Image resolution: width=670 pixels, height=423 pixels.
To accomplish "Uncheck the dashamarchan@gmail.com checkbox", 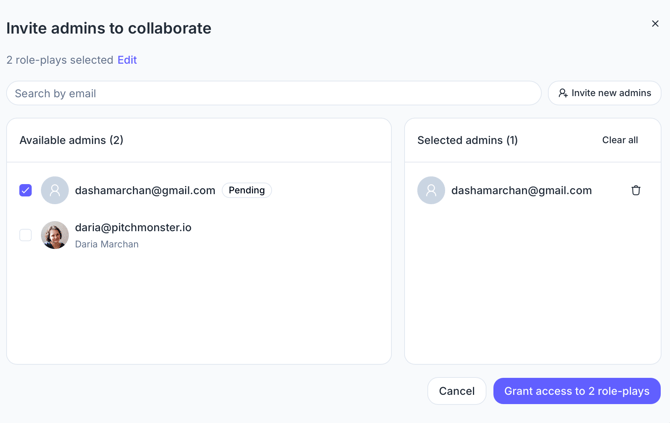I will tap(26, 190).
